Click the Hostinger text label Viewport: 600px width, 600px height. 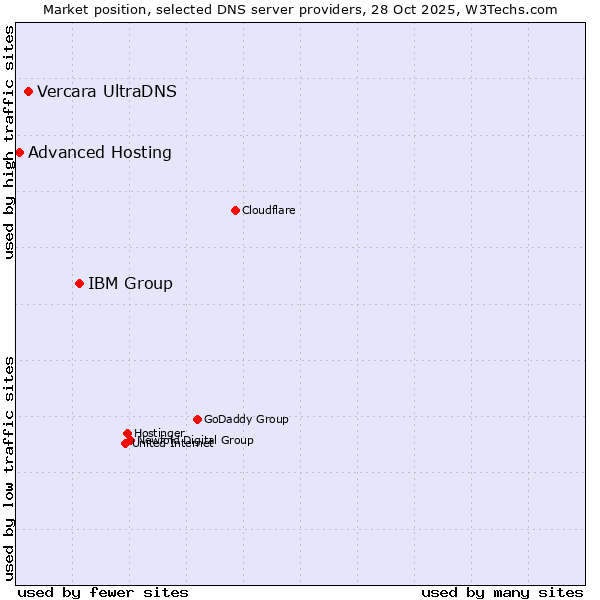pyautogui.click(x=159, y=433)
